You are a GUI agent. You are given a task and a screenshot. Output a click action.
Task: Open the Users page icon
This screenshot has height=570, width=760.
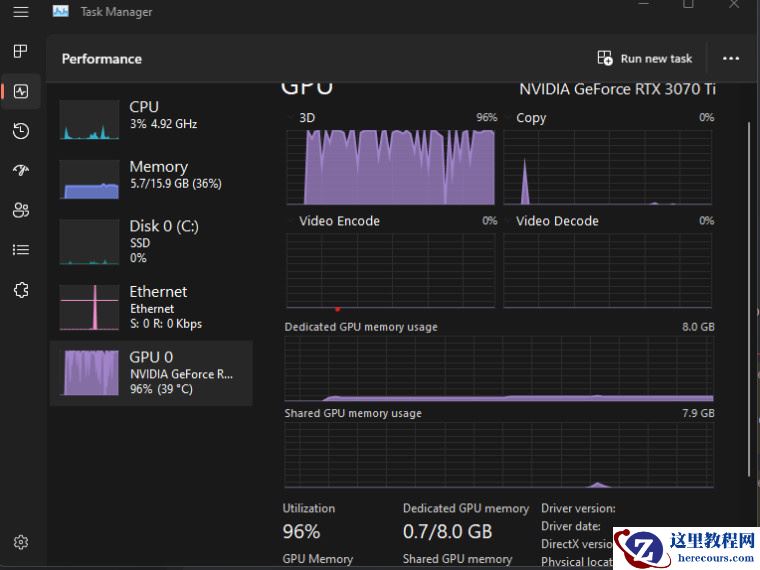point(21,210)
